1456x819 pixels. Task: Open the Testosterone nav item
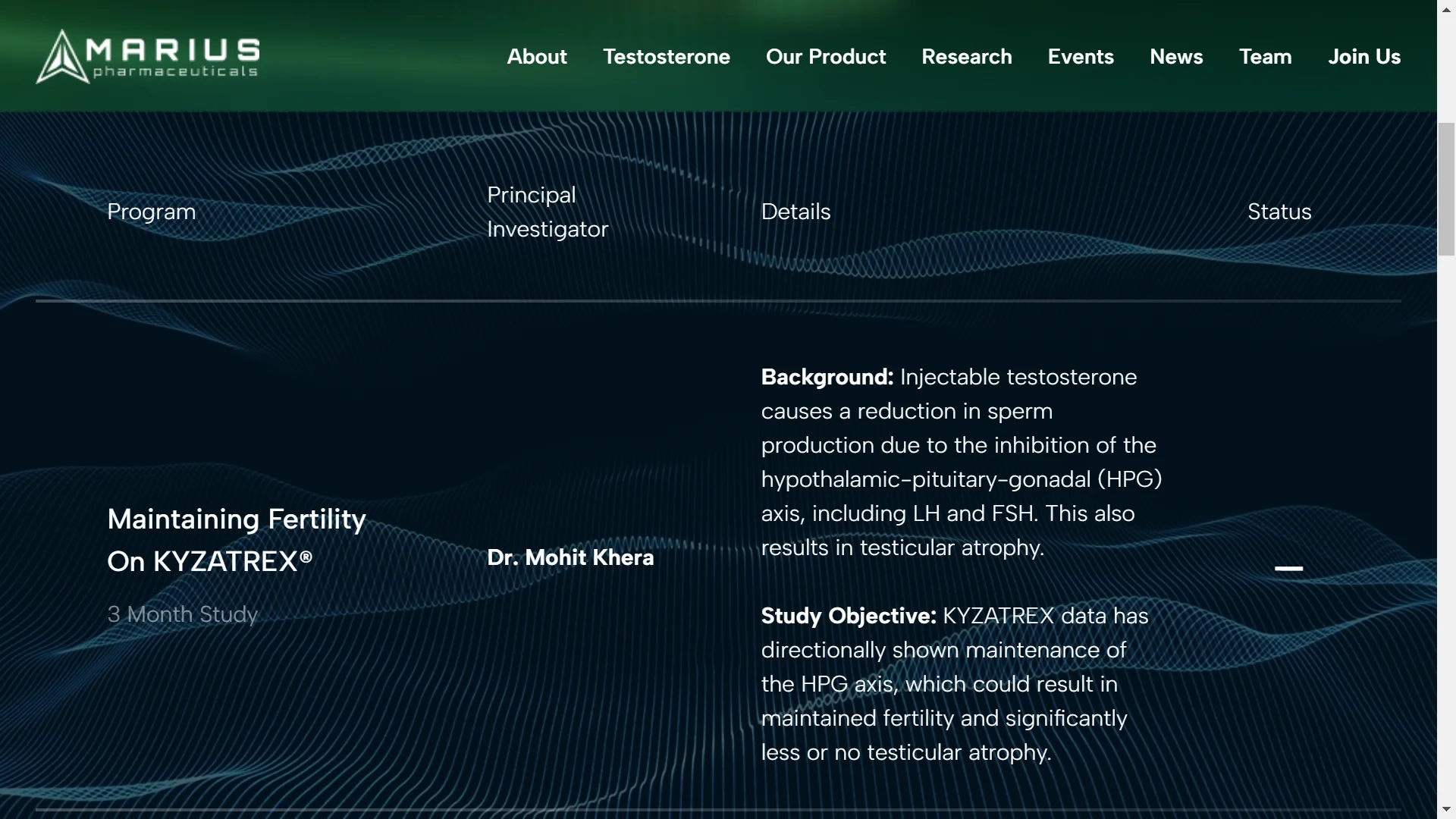[x=667, y=57]
